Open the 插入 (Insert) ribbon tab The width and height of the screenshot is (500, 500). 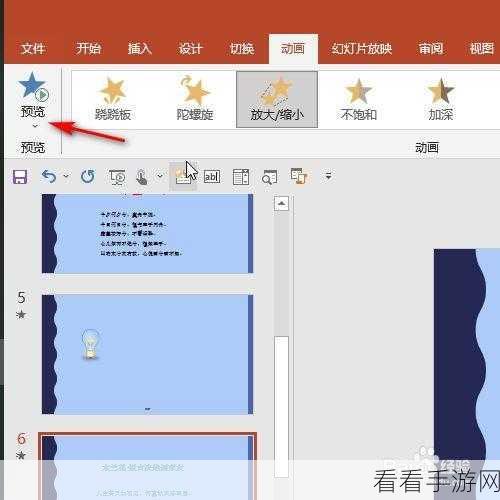pyautogui.click(x=139, y=49)
